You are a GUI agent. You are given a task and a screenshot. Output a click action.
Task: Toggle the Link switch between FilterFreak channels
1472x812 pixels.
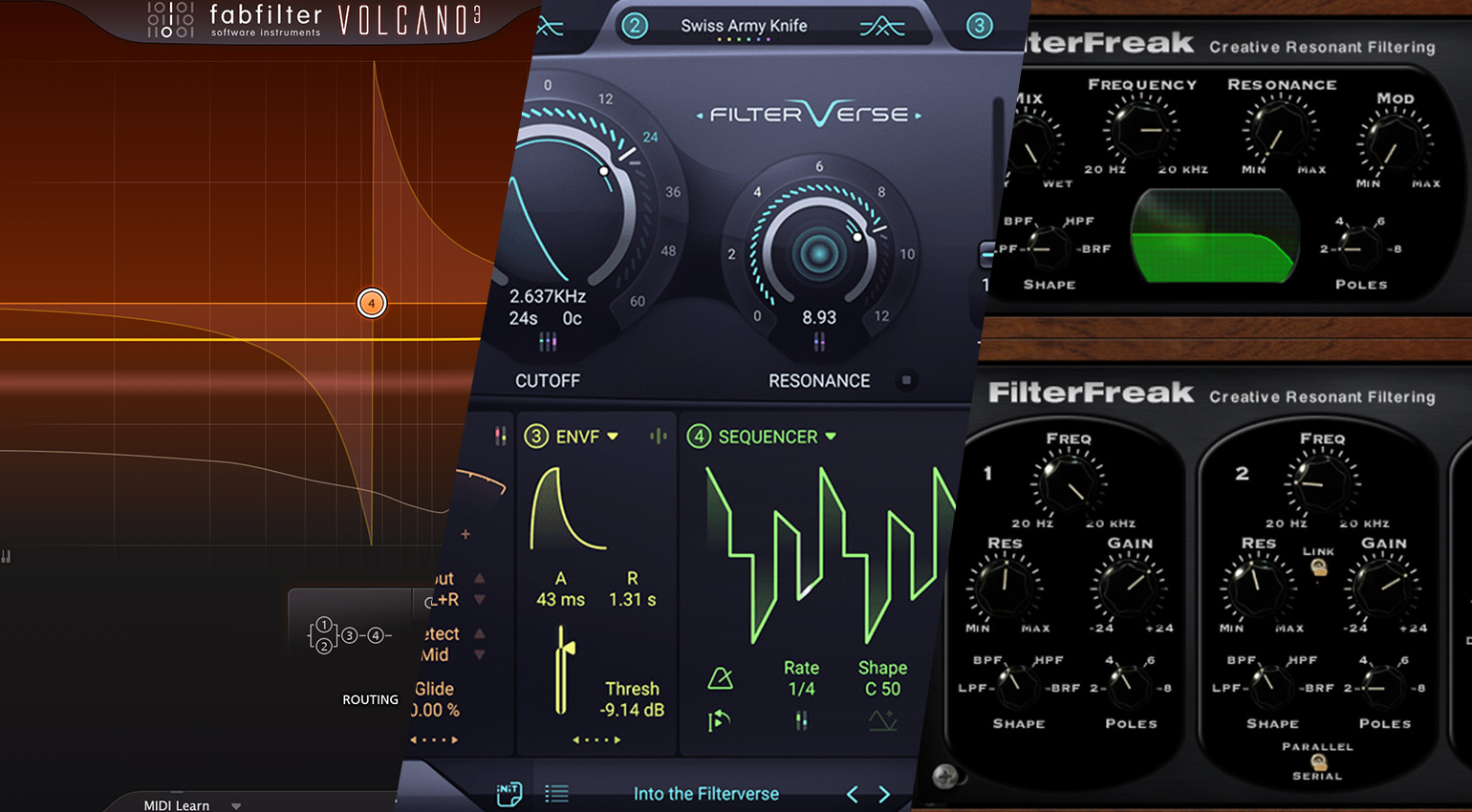point(1320,569)
